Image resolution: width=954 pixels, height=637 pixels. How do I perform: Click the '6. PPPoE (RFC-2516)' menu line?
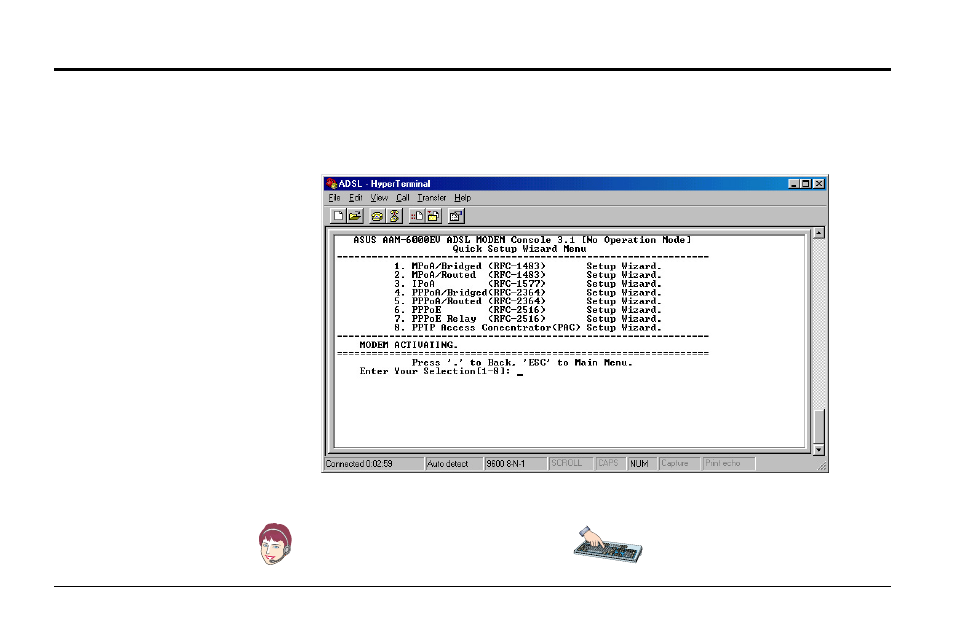(527, 310)
